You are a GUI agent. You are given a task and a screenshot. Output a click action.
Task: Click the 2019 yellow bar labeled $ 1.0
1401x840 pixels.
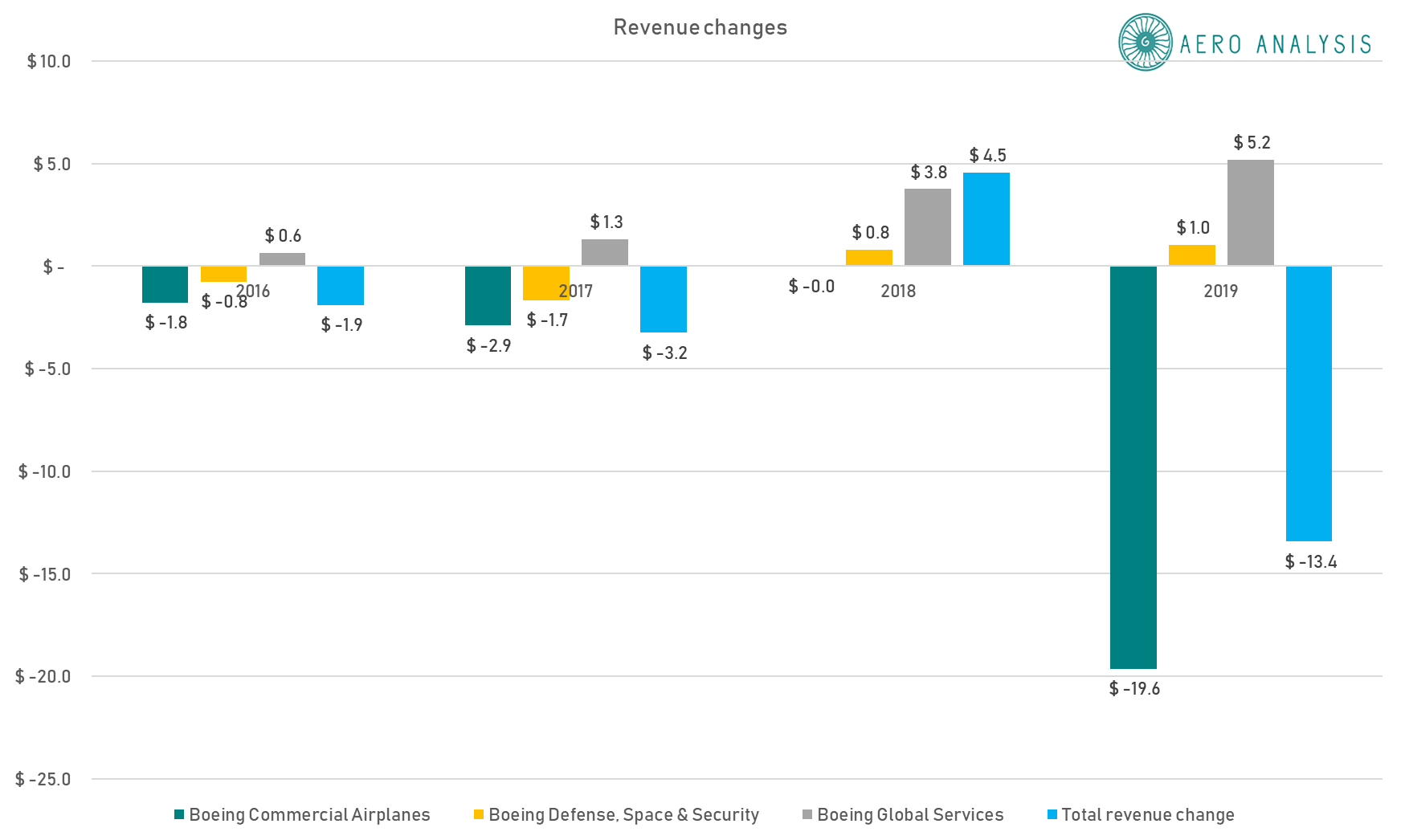point(1192,255)
